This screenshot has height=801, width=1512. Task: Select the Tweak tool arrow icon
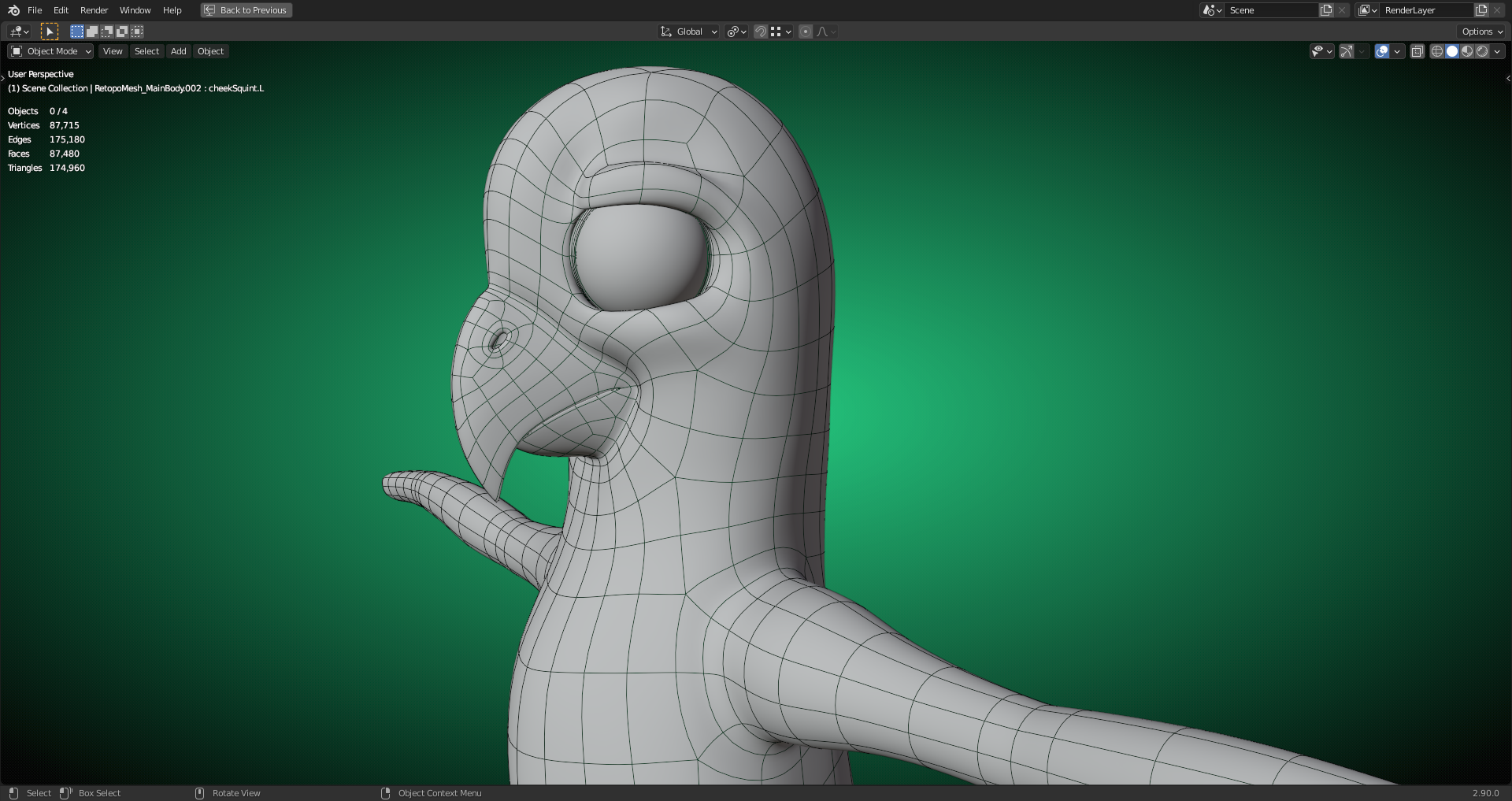click(49, 32)
